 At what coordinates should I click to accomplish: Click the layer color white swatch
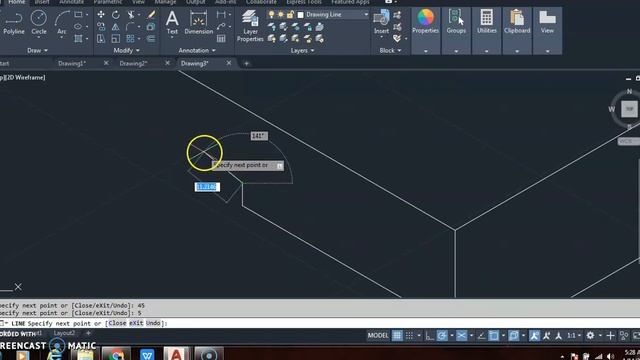[301, 15]
